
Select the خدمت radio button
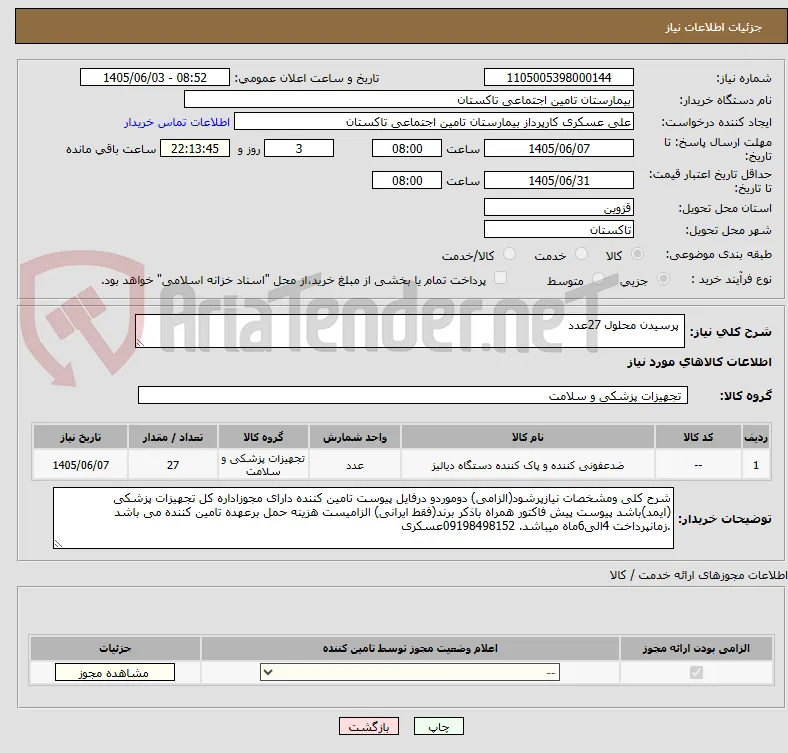(581, 254)
